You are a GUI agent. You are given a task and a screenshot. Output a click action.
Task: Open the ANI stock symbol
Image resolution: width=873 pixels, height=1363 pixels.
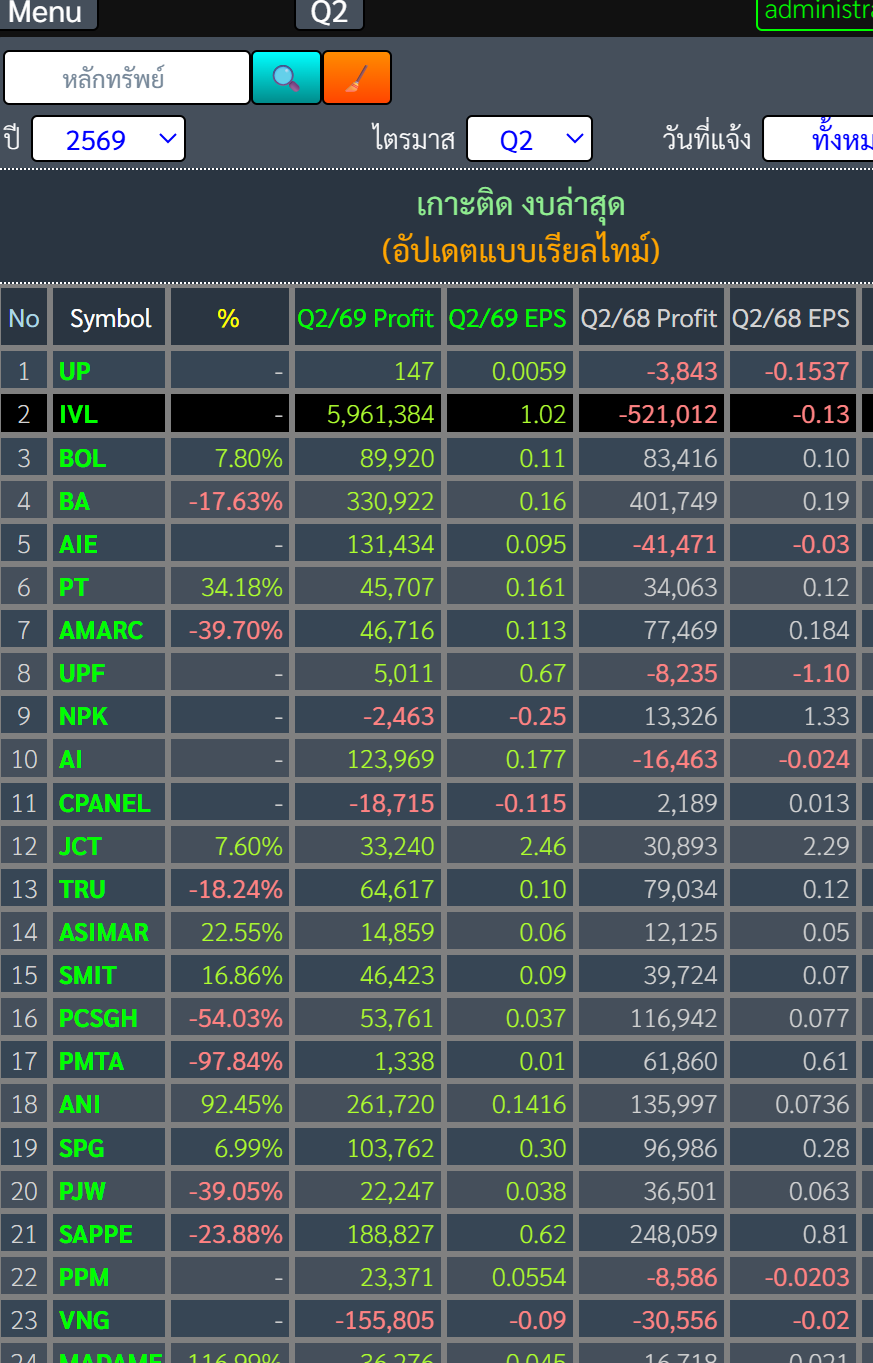click(x=80, y=1104)
